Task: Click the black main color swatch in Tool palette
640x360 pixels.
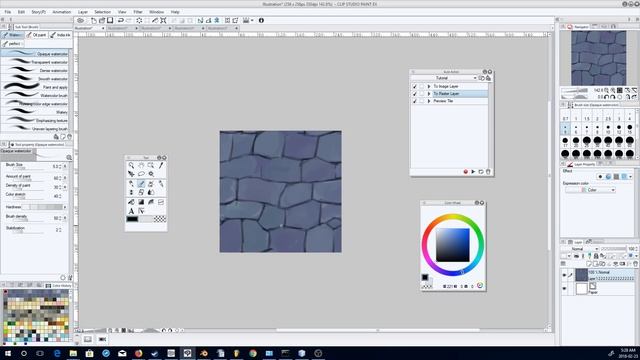Action: tap(132, 219)
